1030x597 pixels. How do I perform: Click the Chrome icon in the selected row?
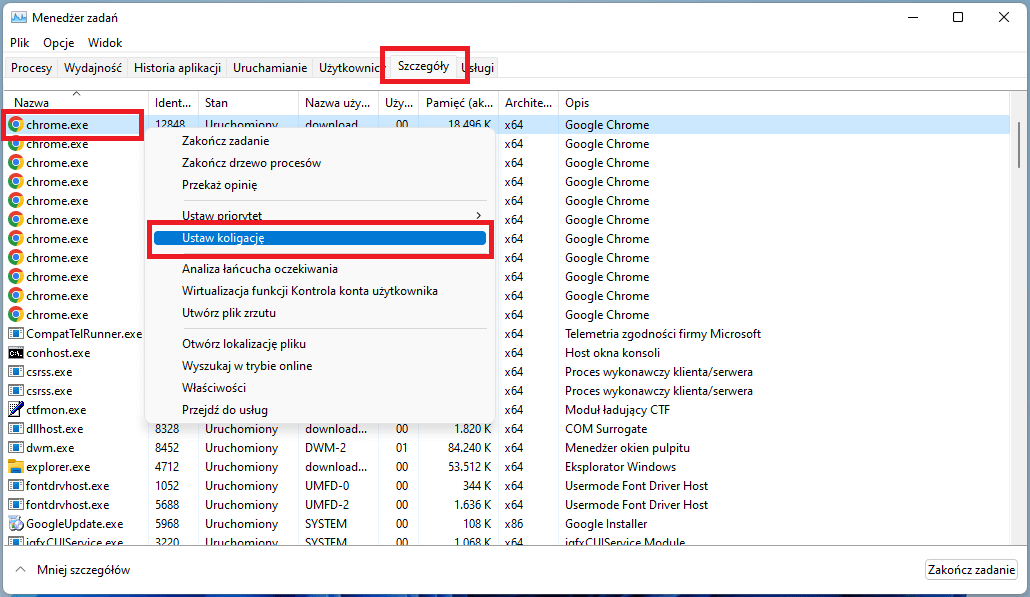[x=16, y=125]
